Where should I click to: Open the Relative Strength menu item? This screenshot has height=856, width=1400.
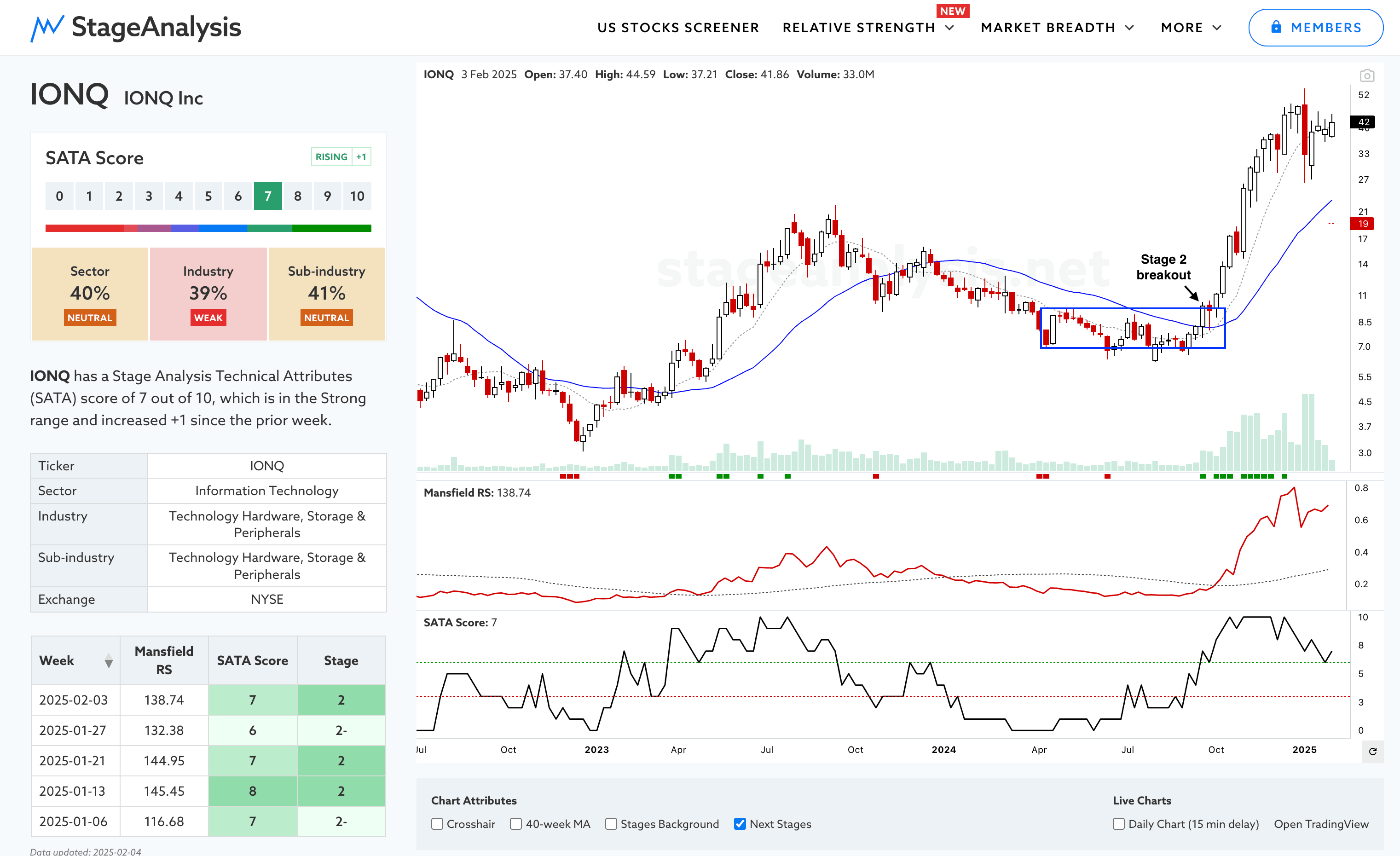tap(858, 28)
